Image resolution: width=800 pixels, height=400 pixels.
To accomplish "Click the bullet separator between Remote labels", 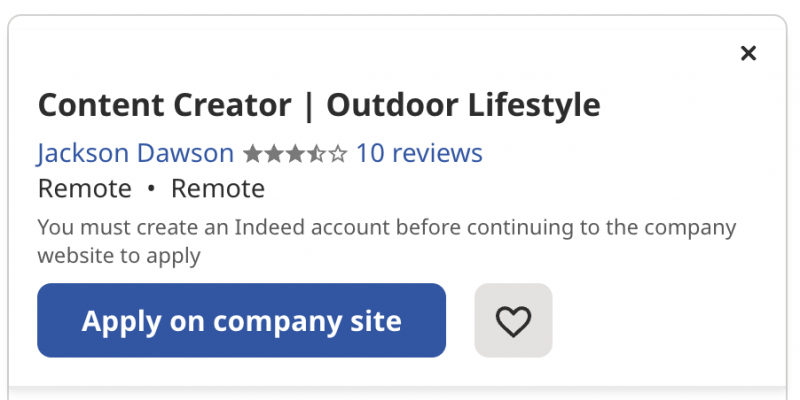I will point(151,188).
